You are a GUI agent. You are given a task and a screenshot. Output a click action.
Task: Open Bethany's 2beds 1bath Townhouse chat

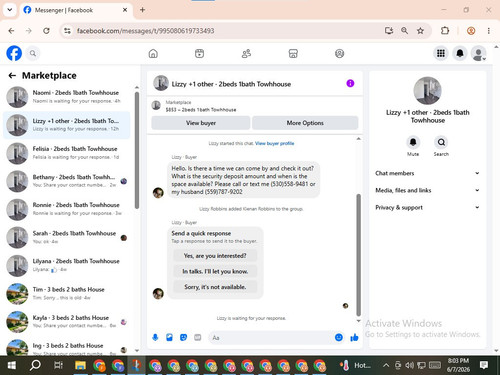(67, 181)
